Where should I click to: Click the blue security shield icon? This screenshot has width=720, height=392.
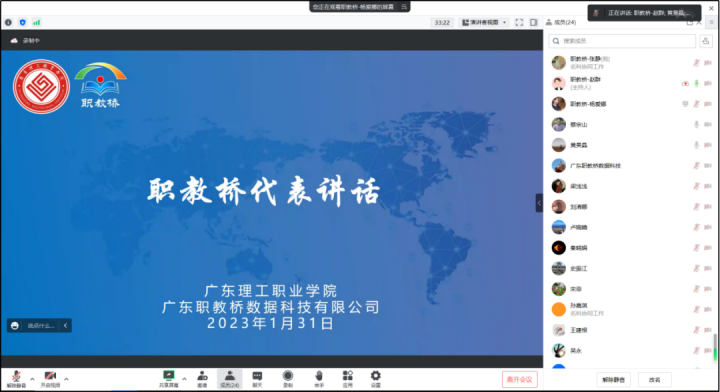pyautogui.click(x=22, y=22)
